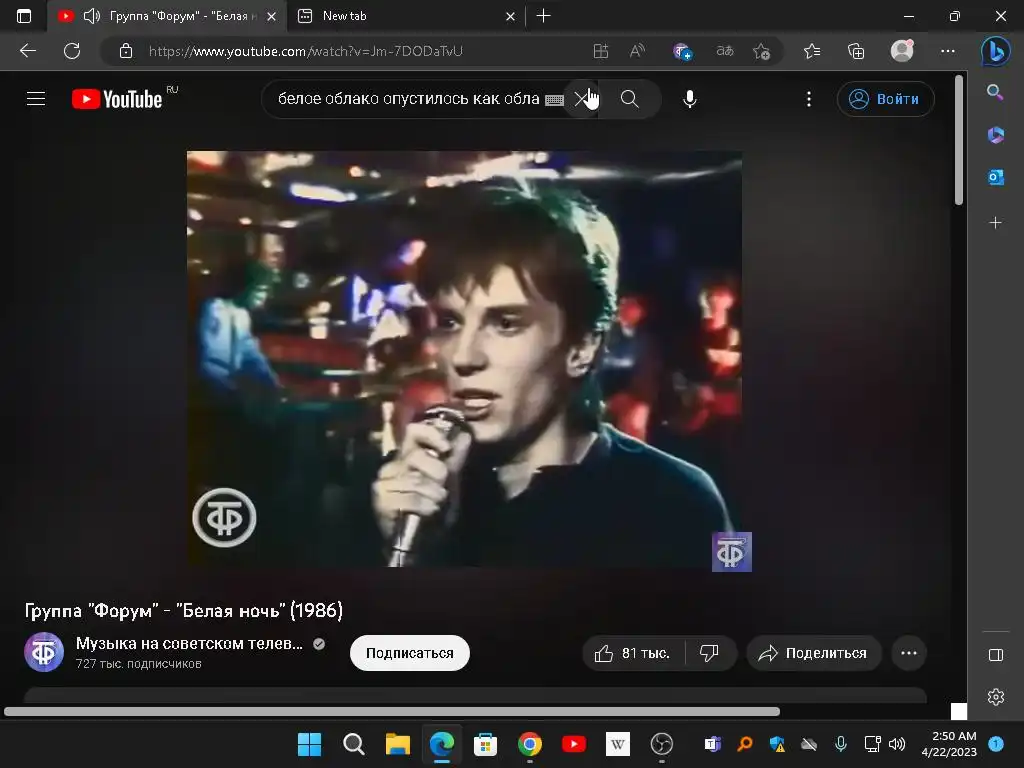Viewport: 1024px width, 768px height.
Task: Click the address bar URL
Action: coord(306,51)
